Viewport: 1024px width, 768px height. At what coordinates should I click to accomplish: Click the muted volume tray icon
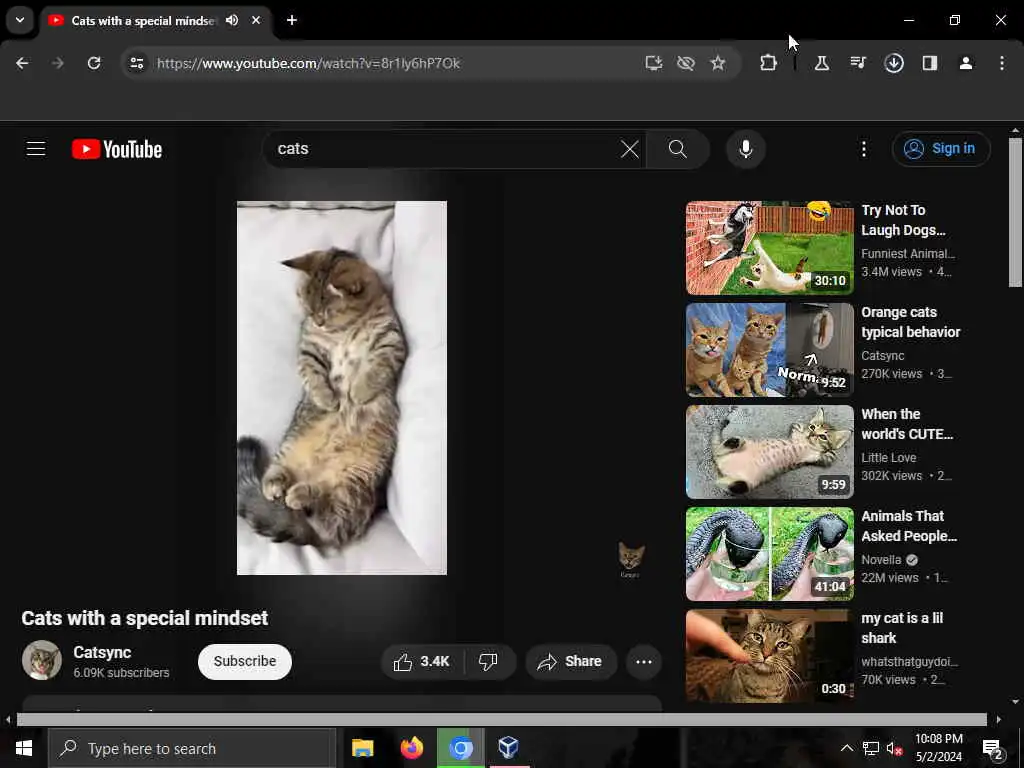(x=894, y=749)
